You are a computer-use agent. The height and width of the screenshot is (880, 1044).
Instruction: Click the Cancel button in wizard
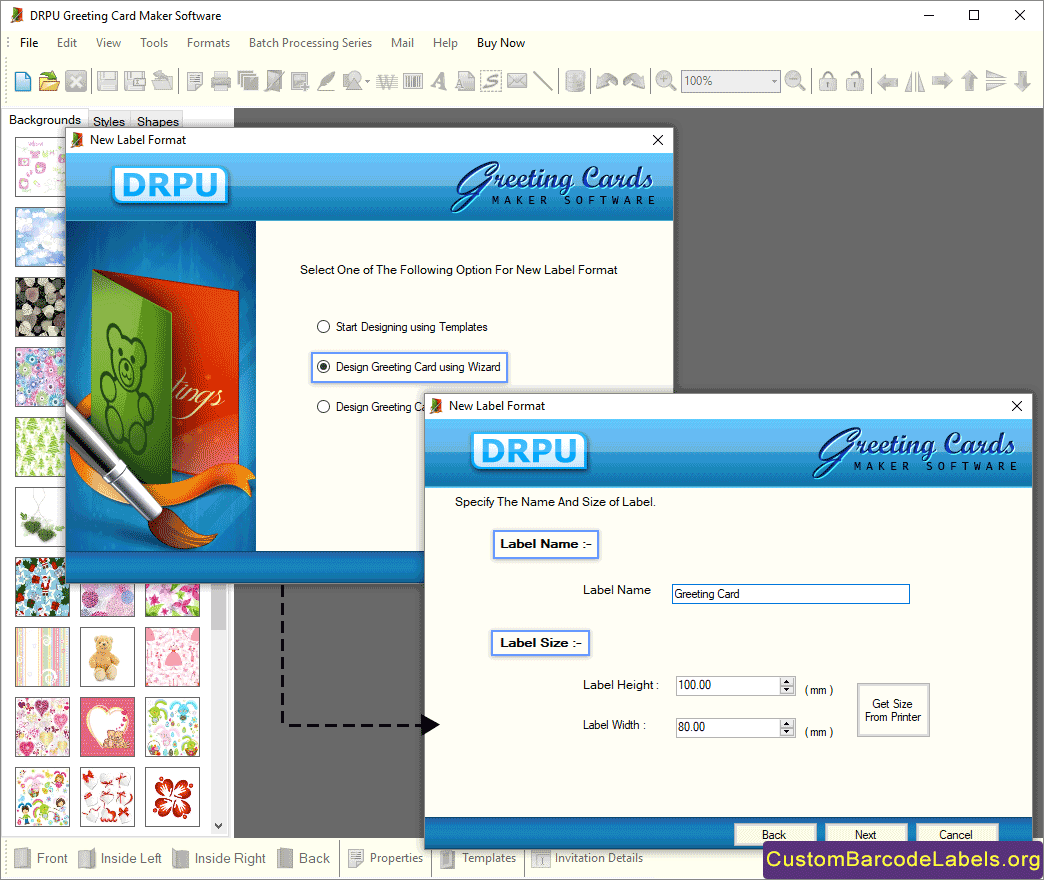[956, 835]
